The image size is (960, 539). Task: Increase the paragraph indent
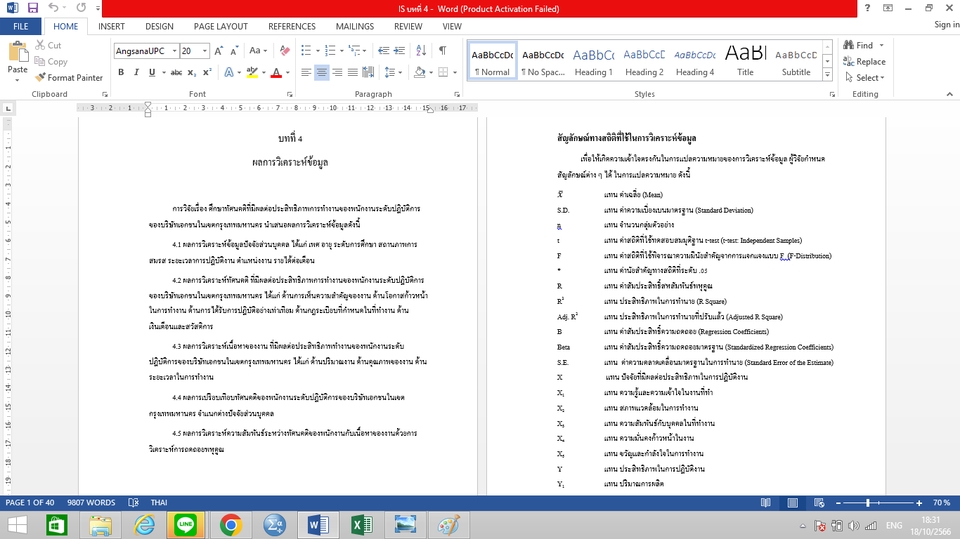399,51
